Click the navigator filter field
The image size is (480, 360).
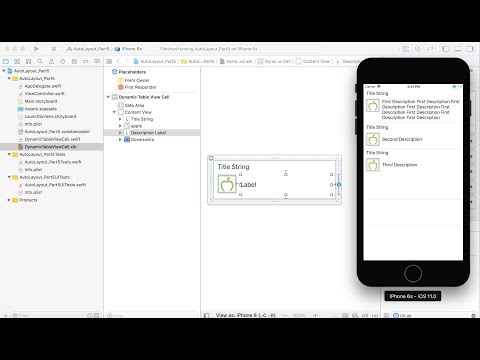(x=52, y=315)
